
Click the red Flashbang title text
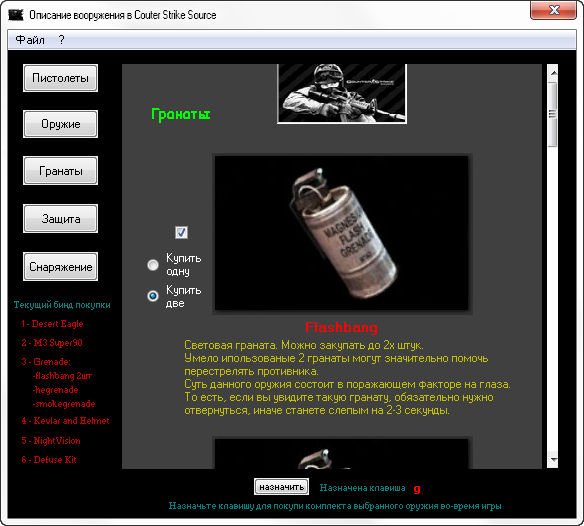coord(341,327)
